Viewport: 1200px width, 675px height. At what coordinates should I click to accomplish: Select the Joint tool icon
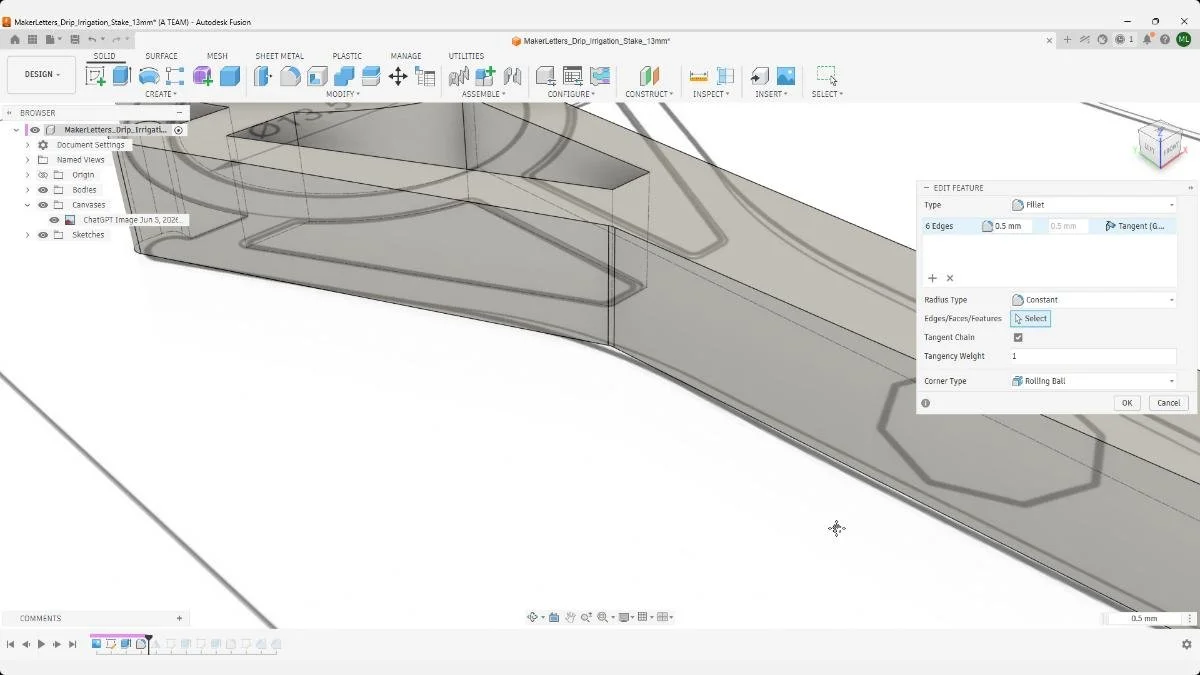[x=512, y=76]
